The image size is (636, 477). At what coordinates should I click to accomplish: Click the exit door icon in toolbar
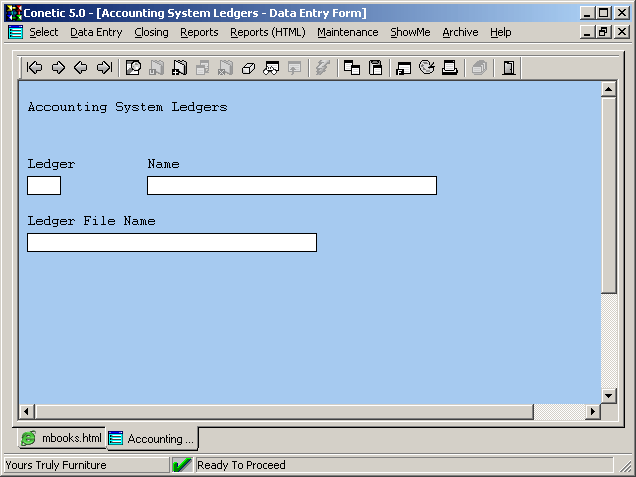click(509, 68)
